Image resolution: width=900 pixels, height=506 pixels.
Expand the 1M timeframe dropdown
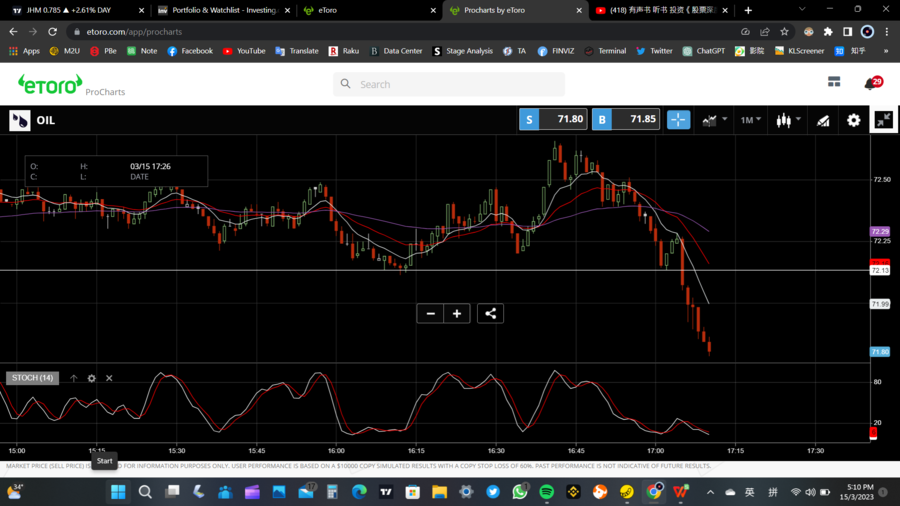(750, 120)
